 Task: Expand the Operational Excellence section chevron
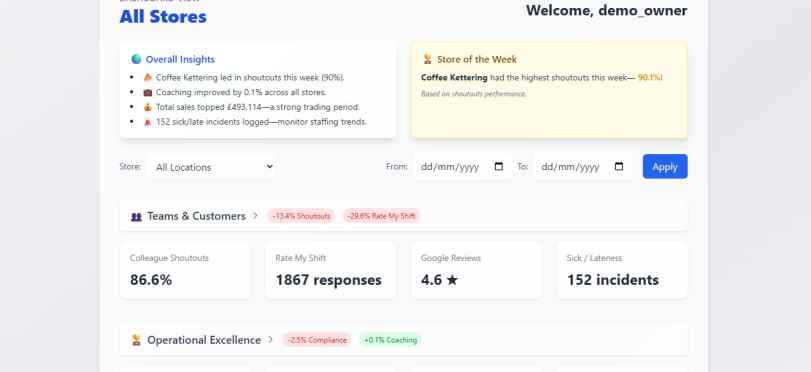tap(271, 340)
